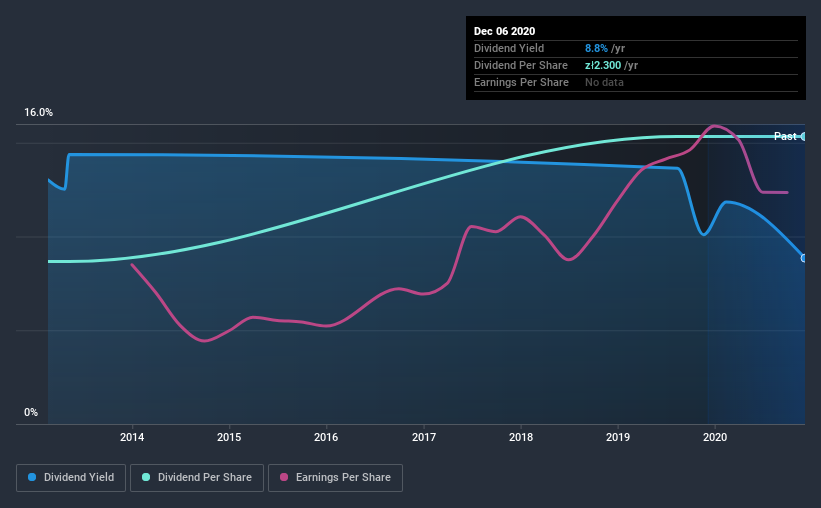Click the blue Dividend Yield endpoint marker
The image size is (821, 508).
tap(804, 258)
